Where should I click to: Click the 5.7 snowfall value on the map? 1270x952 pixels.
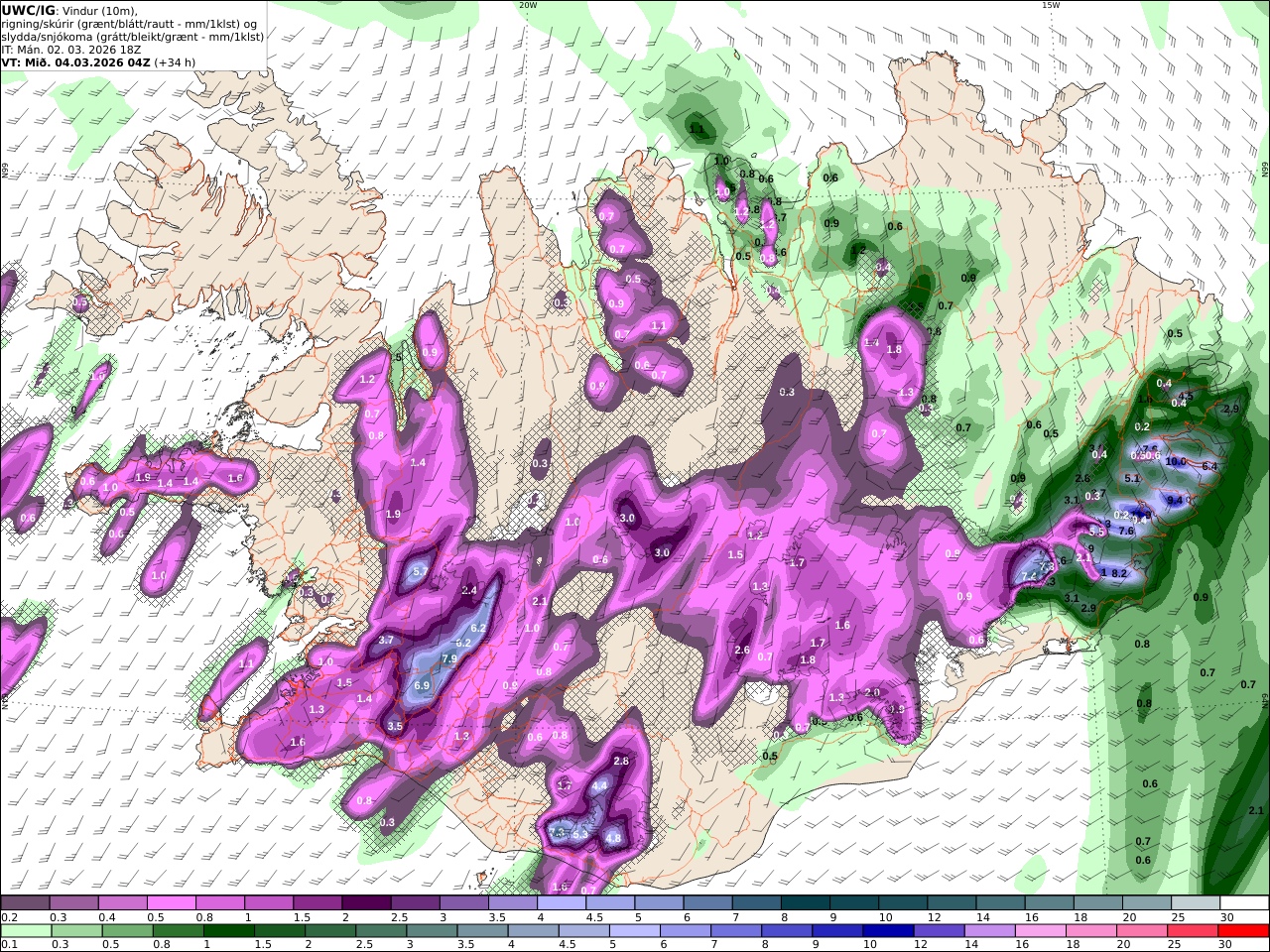pos(420,572)
